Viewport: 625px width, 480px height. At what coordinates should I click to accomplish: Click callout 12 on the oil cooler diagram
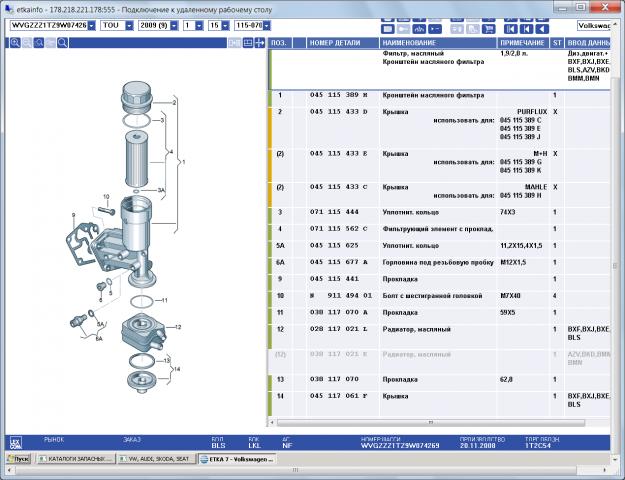pos(178,327)
